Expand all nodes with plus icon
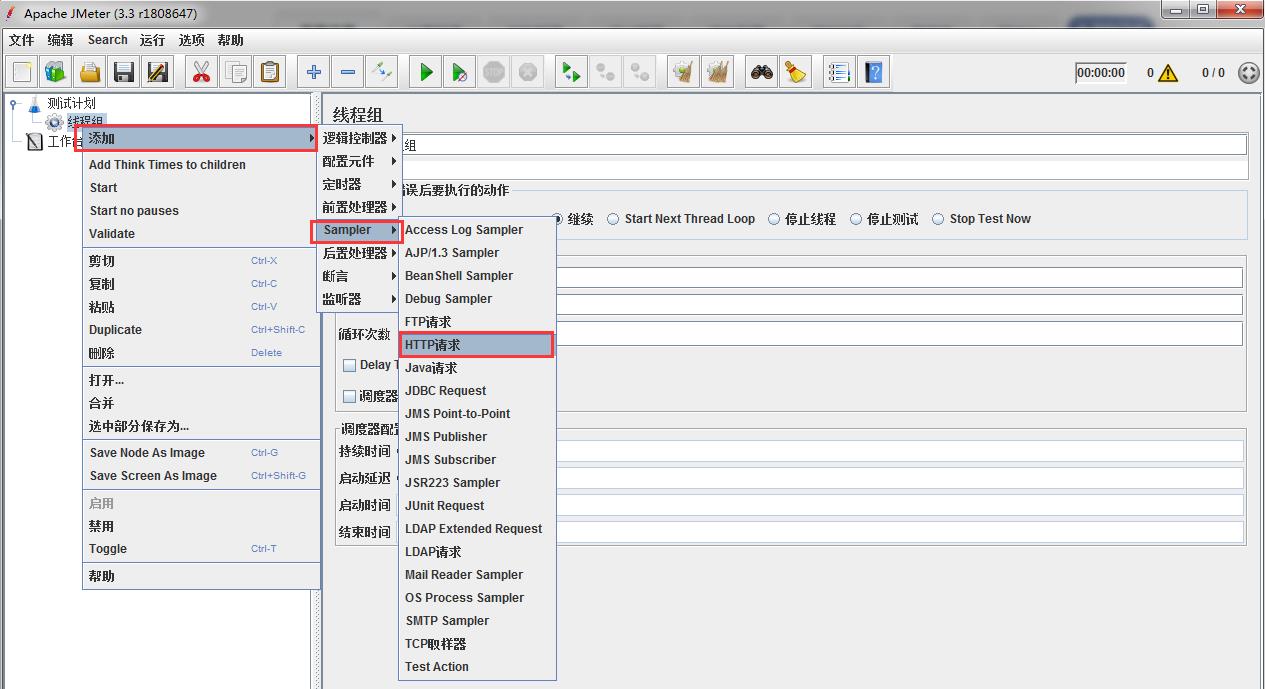 [314, 72]
